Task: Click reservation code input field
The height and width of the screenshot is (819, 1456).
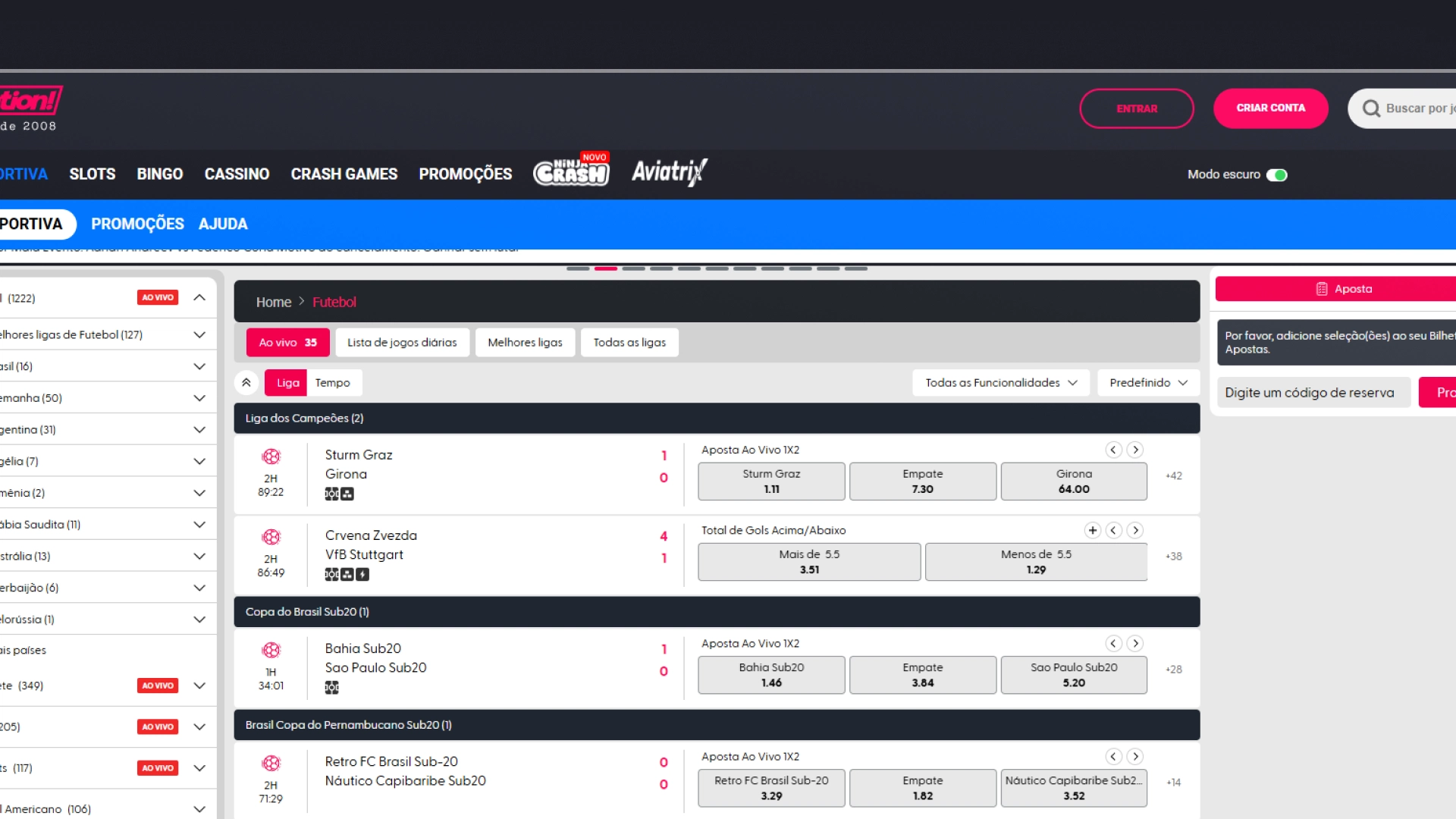Action: coord(1314,393)
